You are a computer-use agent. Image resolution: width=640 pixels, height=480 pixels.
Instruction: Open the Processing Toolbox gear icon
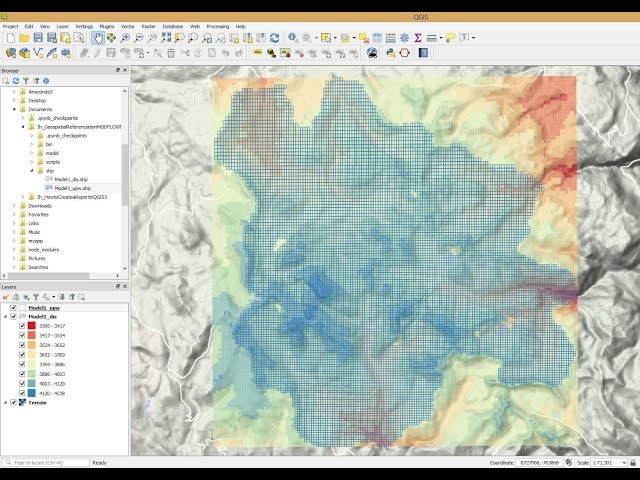404,38
